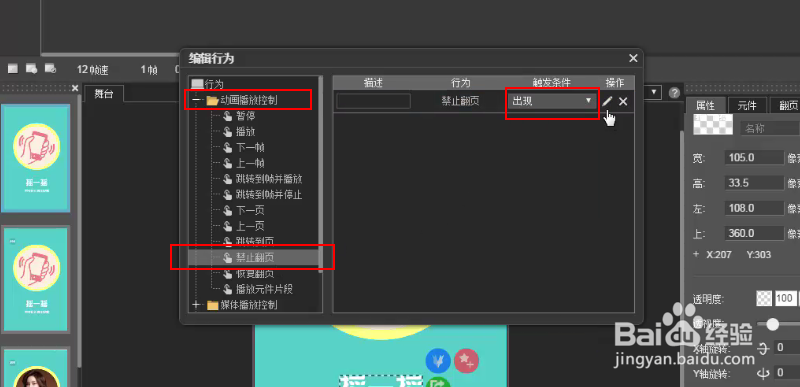
Task: Switch to the 翻页 tab
Action: coord(787,106)
